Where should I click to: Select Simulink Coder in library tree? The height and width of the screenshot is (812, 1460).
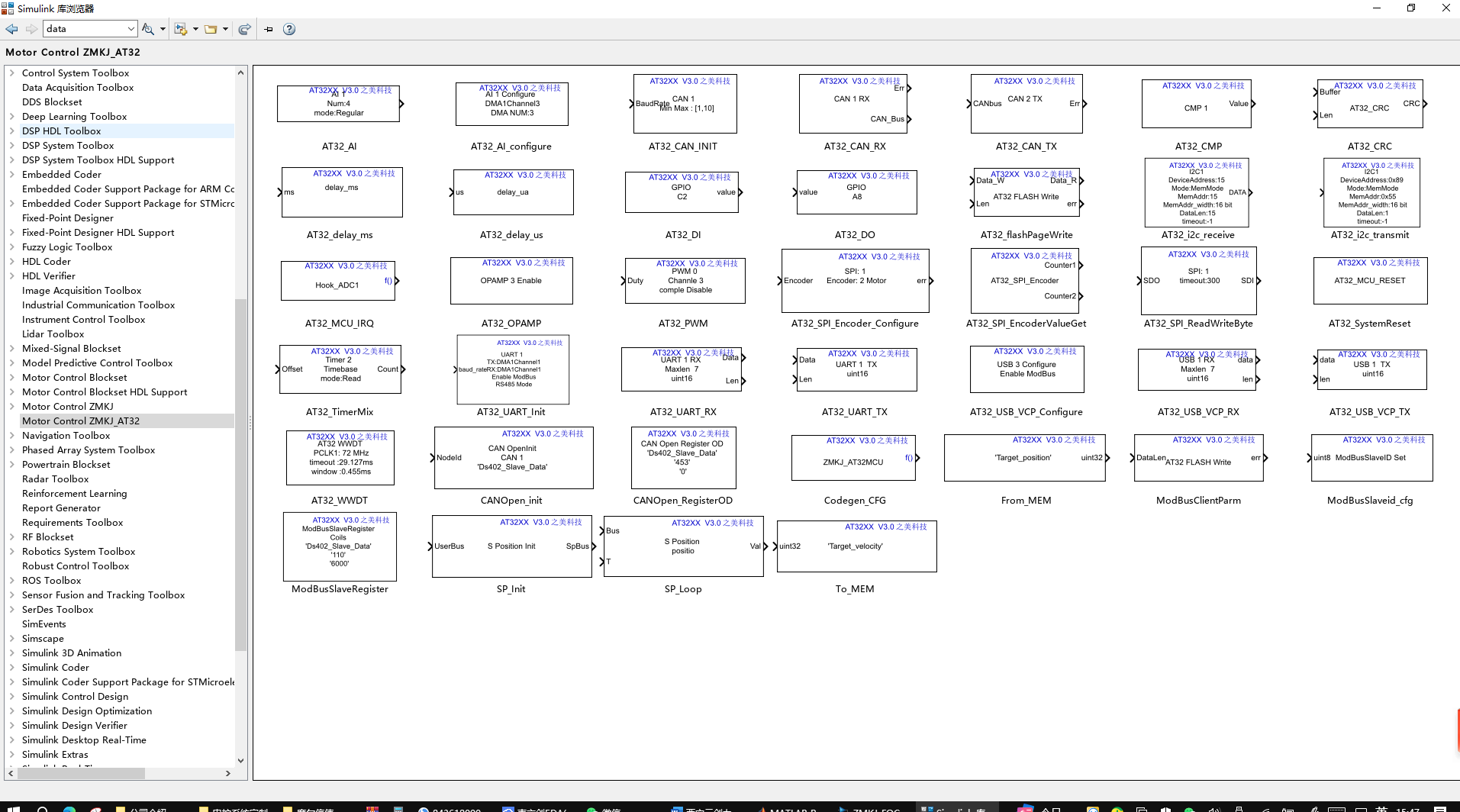coord(56,668)
